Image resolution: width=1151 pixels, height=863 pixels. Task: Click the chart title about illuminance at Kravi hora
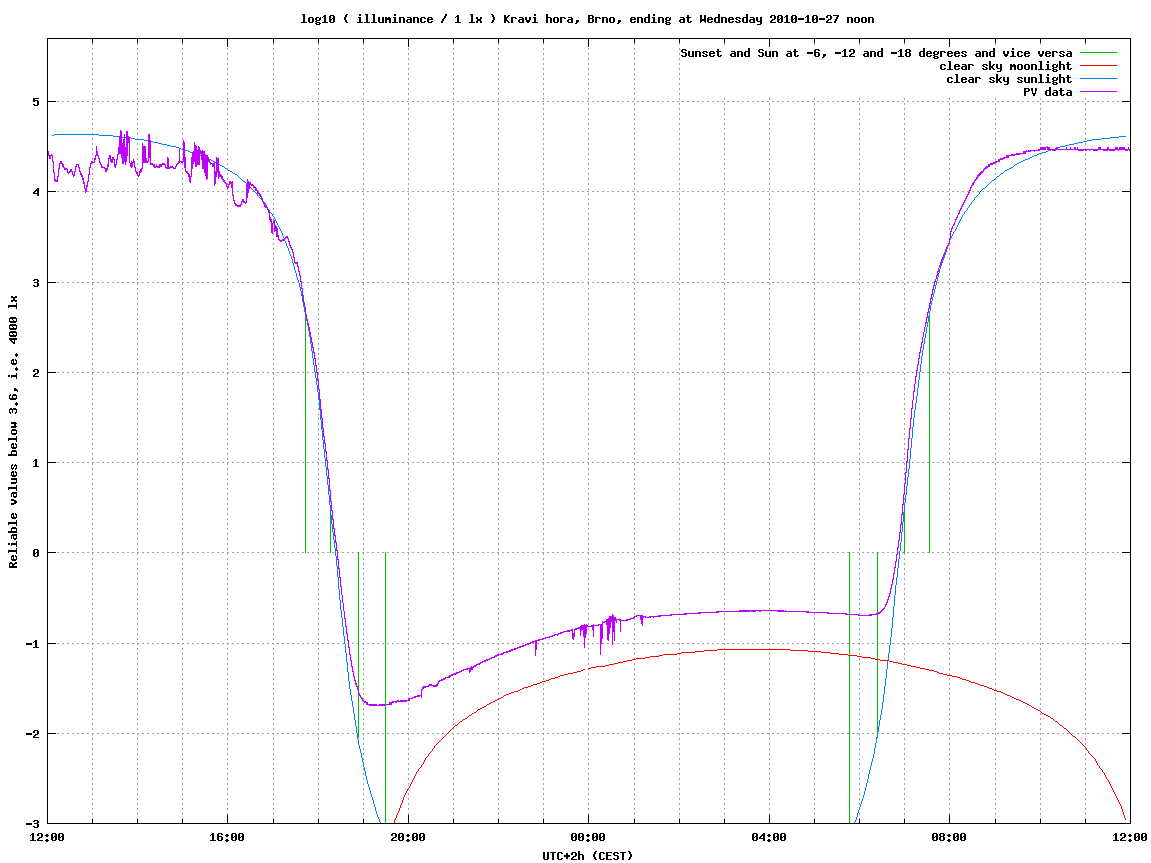pyautogui.click(x=587, y=19)
